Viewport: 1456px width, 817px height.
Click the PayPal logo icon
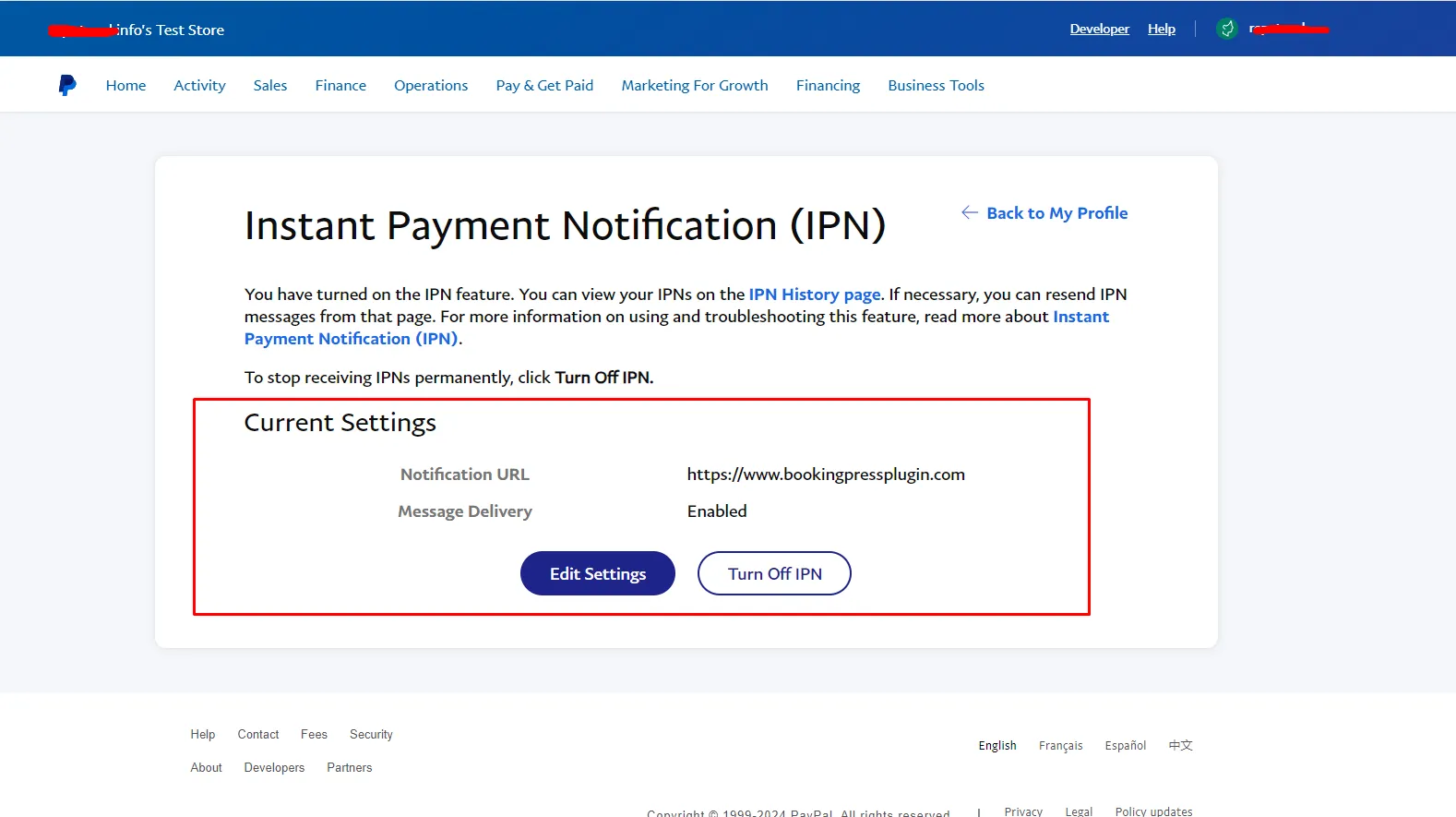(67, 85)
